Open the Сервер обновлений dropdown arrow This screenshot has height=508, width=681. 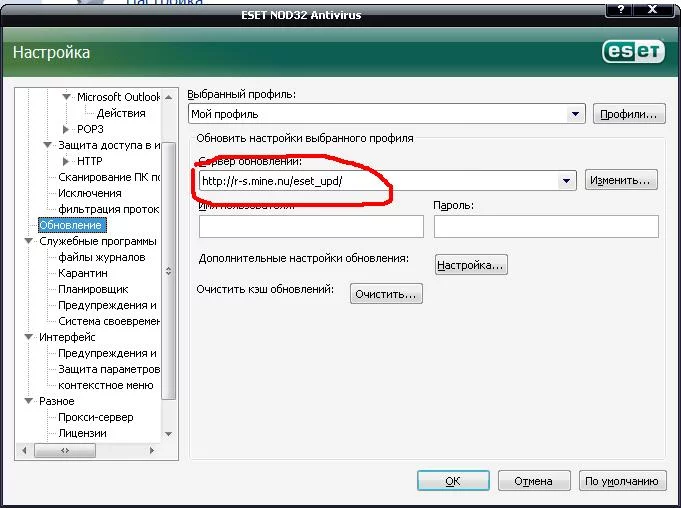[x=566, y=181]
